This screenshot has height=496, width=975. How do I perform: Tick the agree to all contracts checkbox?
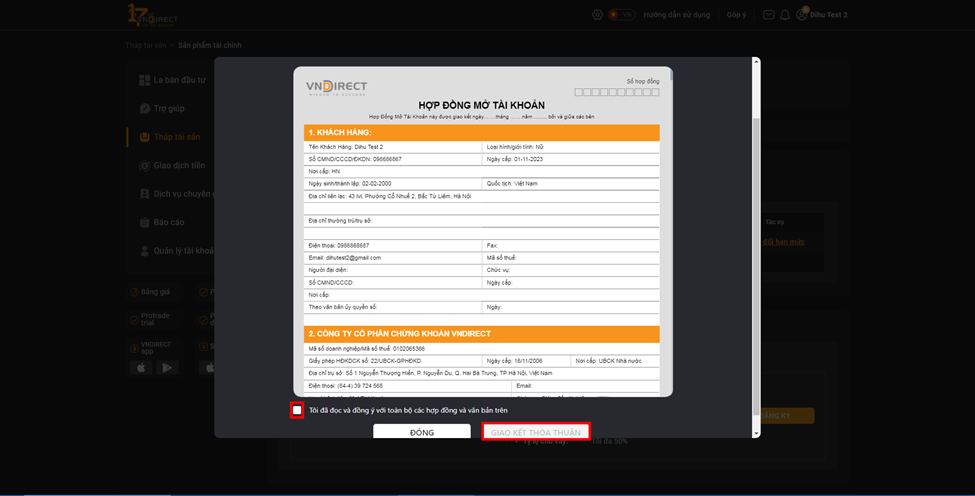pyautogui.click(x=297, y=410)
